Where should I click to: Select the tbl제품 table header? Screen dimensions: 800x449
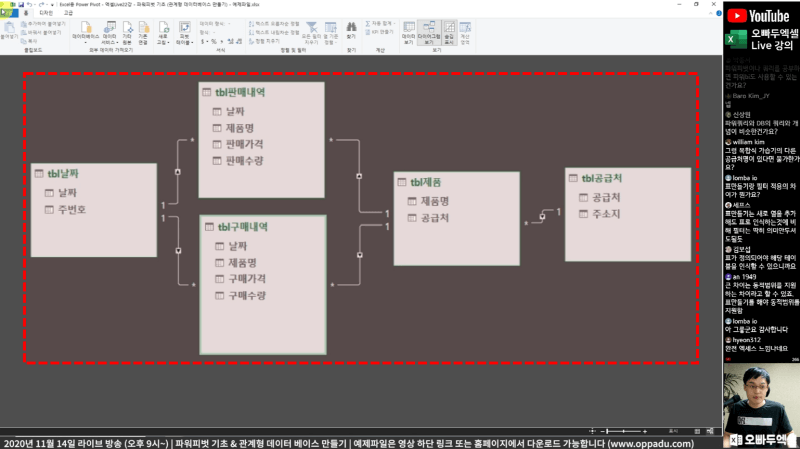coord(457,182)
